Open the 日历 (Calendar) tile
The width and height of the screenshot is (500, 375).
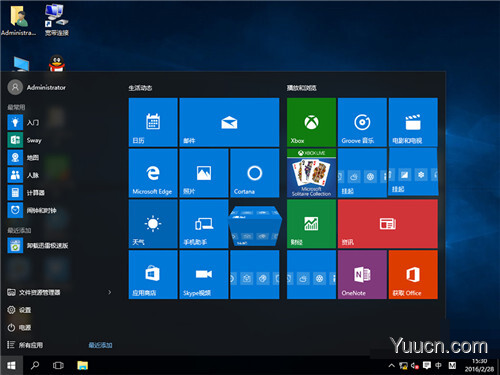[x=153, y=122]
